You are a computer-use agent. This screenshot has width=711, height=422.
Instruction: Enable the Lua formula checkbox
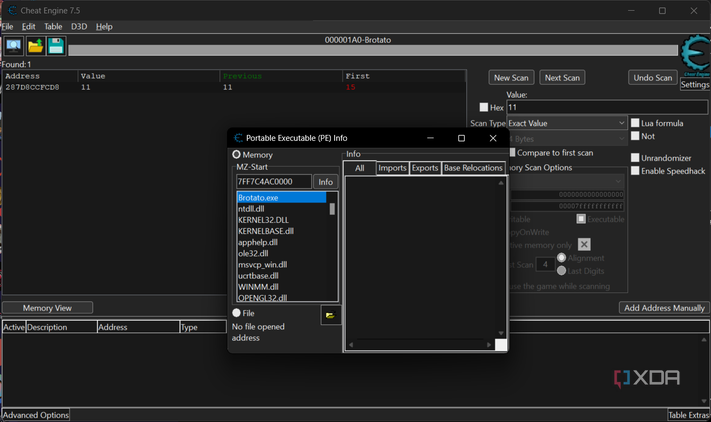[635, 123]
